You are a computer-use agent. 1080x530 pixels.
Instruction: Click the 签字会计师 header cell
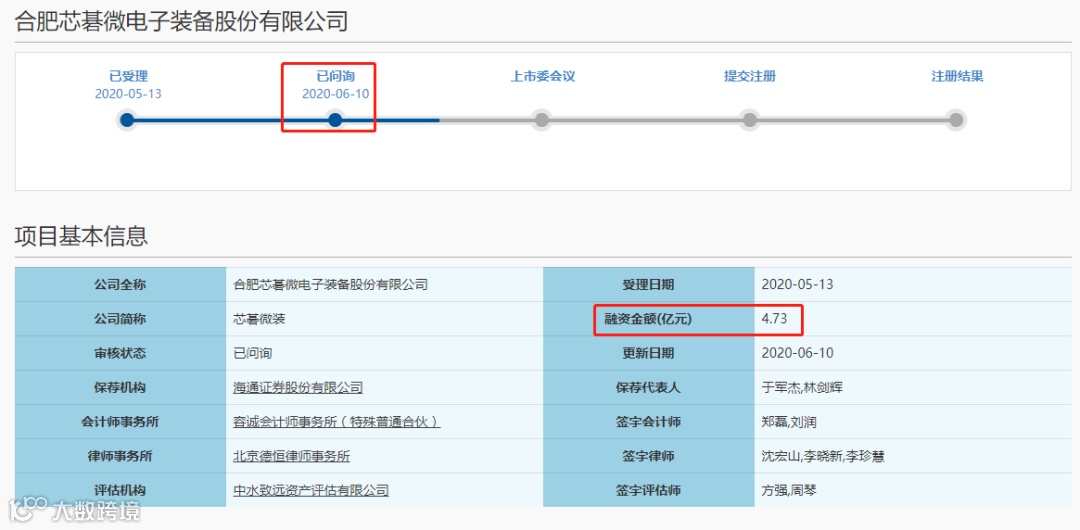tap(649, 422)
